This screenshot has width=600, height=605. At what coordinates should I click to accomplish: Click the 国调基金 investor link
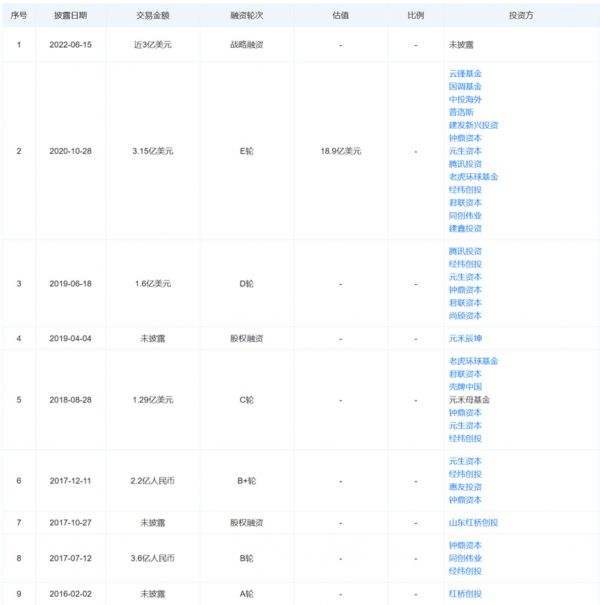(x=465, y=87)
